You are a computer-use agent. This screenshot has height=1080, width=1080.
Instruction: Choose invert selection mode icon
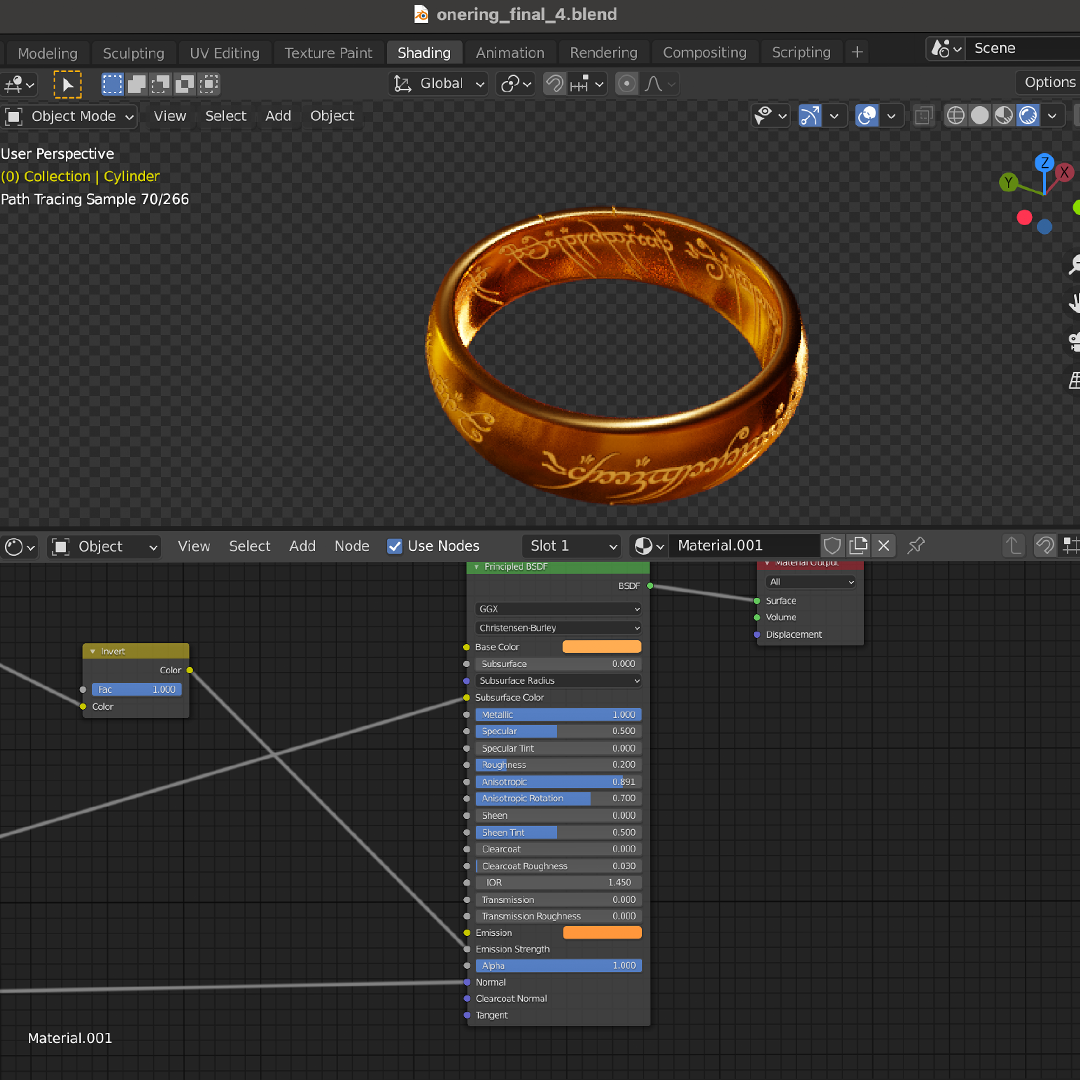coord(185,84)
